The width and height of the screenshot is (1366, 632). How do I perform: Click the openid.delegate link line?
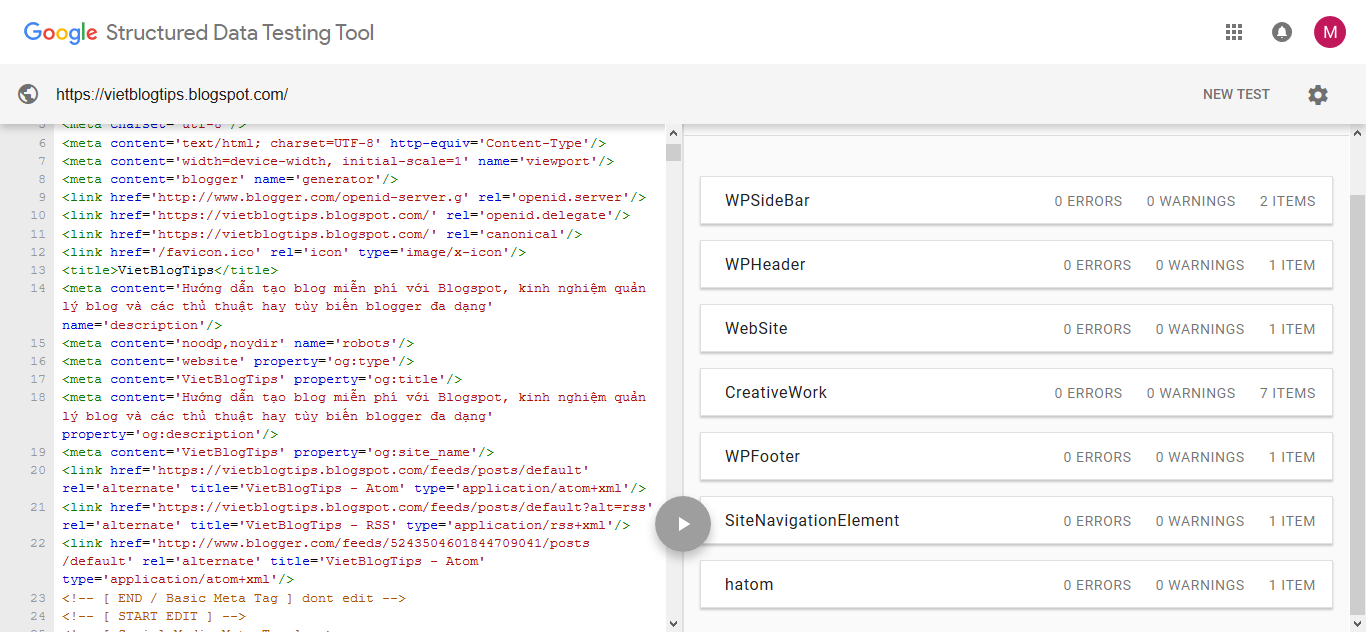click(346, 215)
